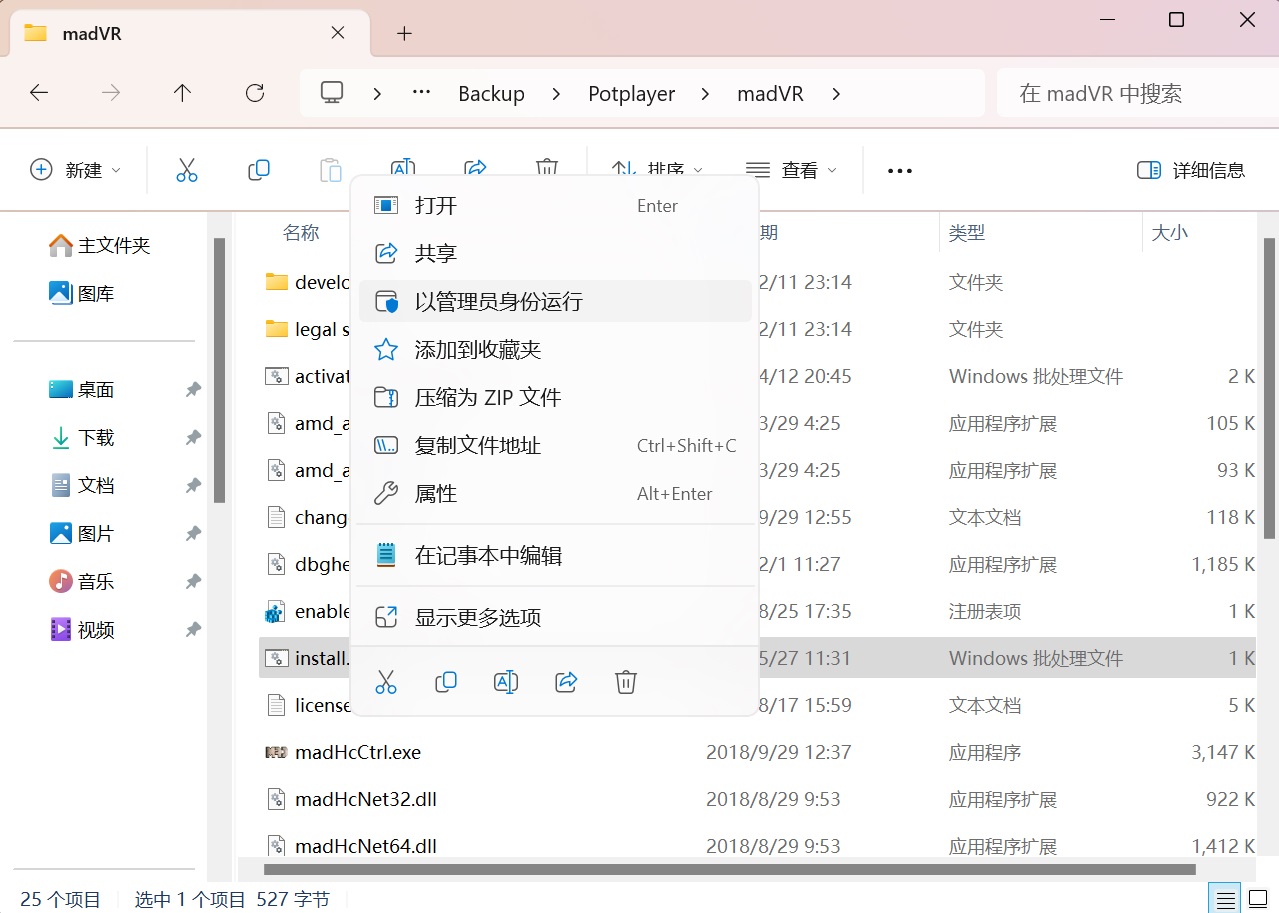Choose 以管理员身份运行 in the context menu
Screen dimensions: 1279x913
[x=555, y=301]
